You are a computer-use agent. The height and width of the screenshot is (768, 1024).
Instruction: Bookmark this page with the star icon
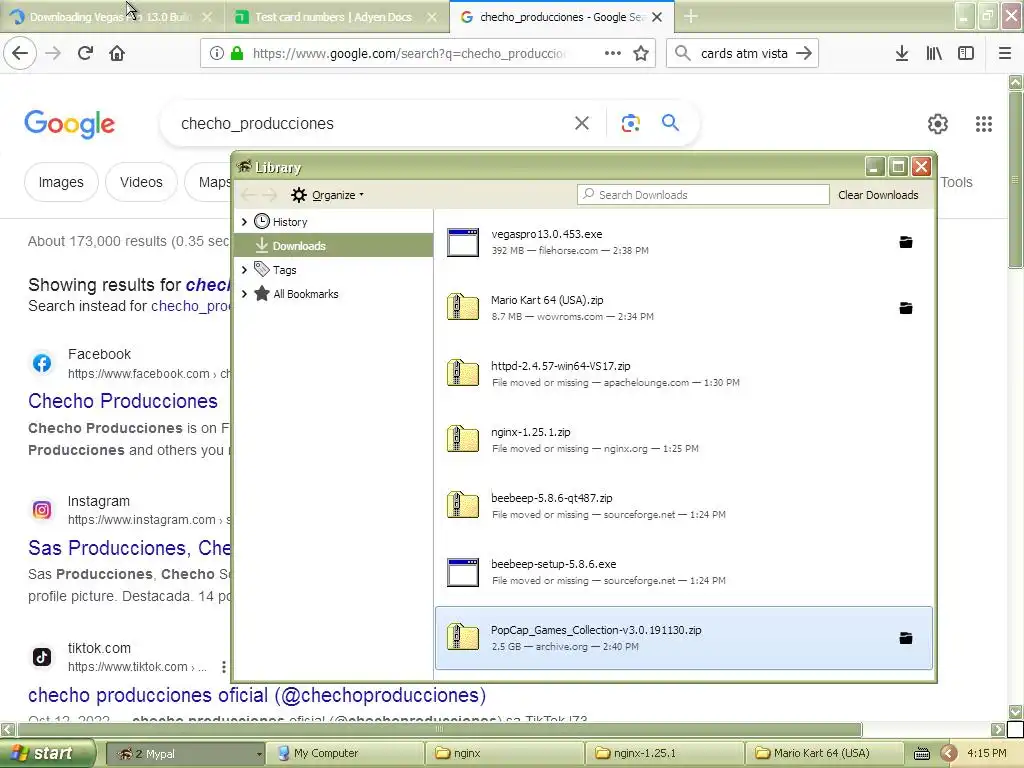[641, 53]
